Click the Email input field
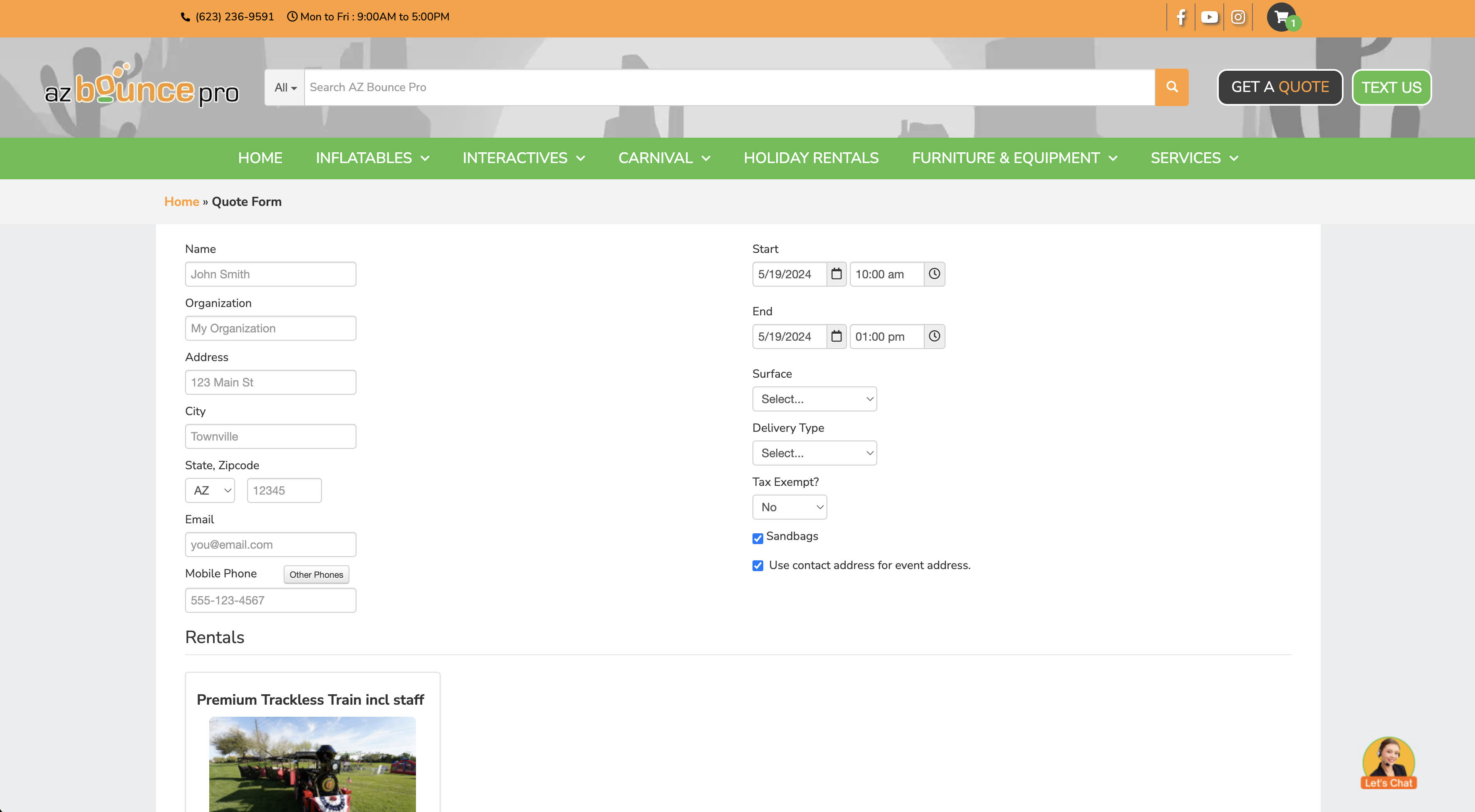 tap(270, 545)
